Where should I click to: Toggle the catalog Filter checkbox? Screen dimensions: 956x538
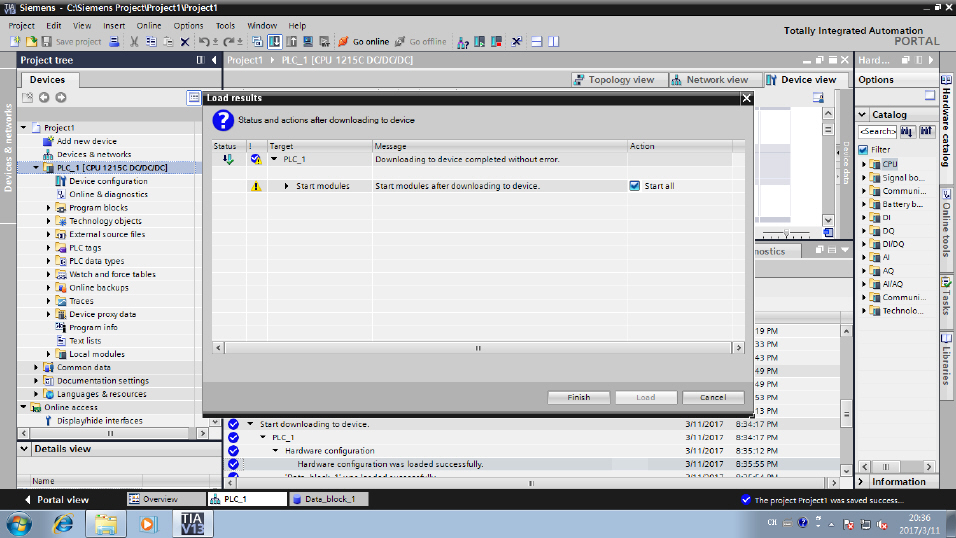(863, 149)
